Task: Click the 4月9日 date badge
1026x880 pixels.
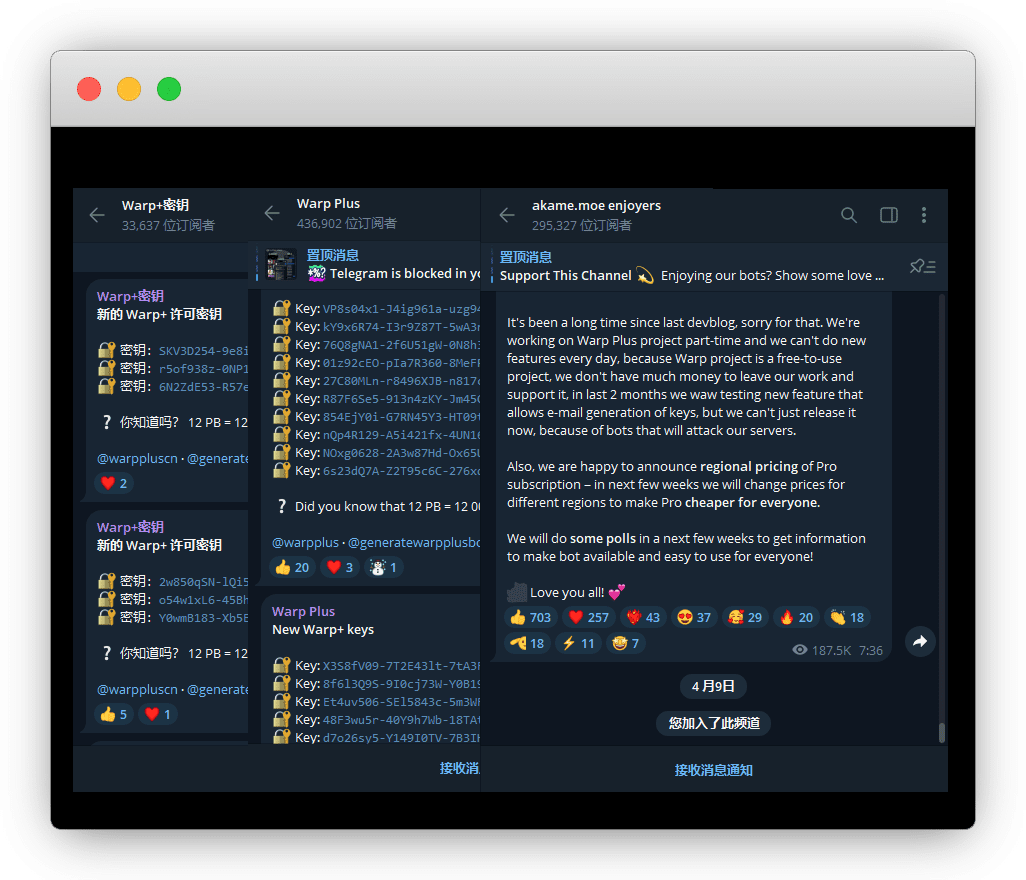Action: coord(713,686)
